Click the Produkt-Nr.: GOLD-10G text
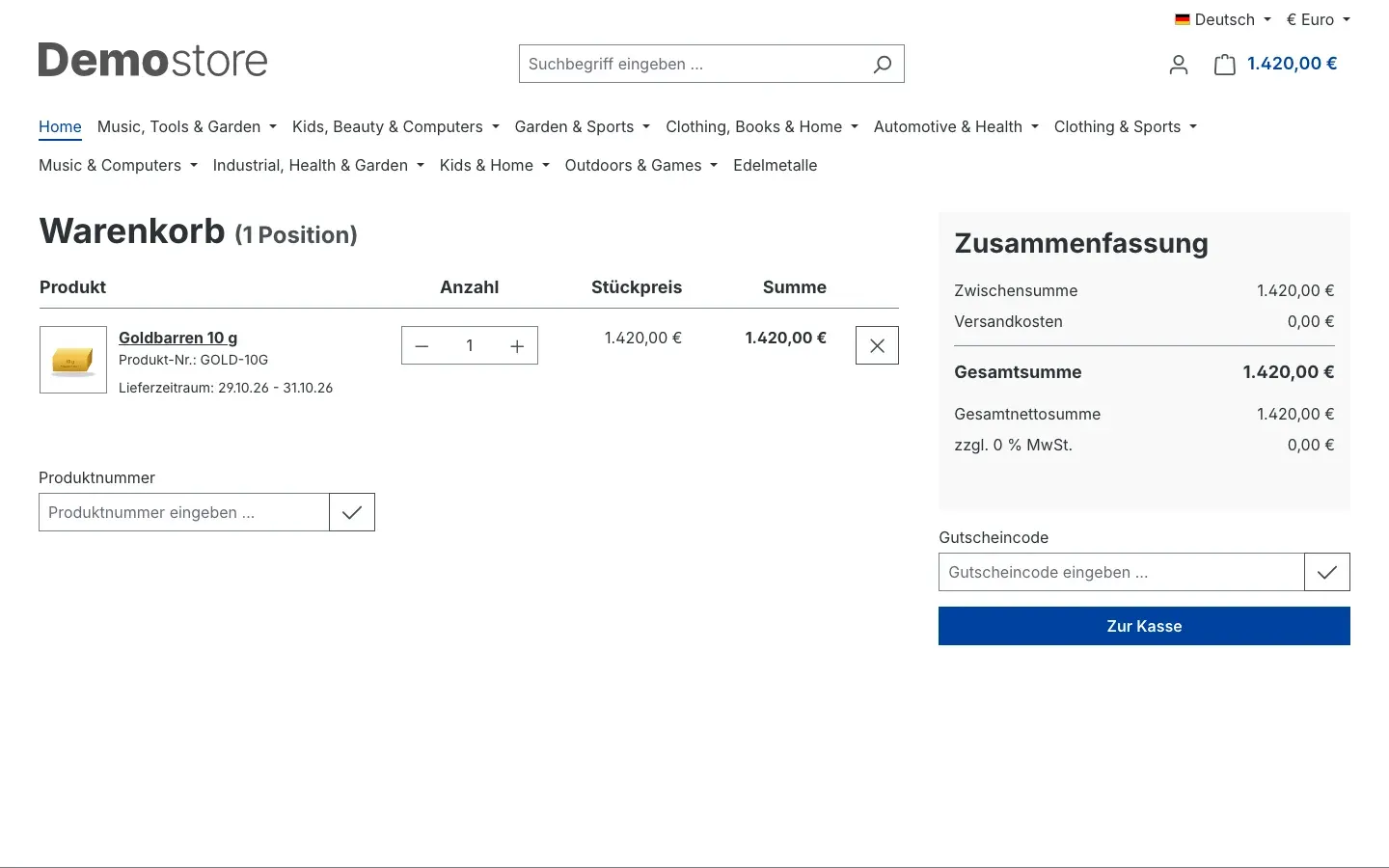 (x=193, y=360)
